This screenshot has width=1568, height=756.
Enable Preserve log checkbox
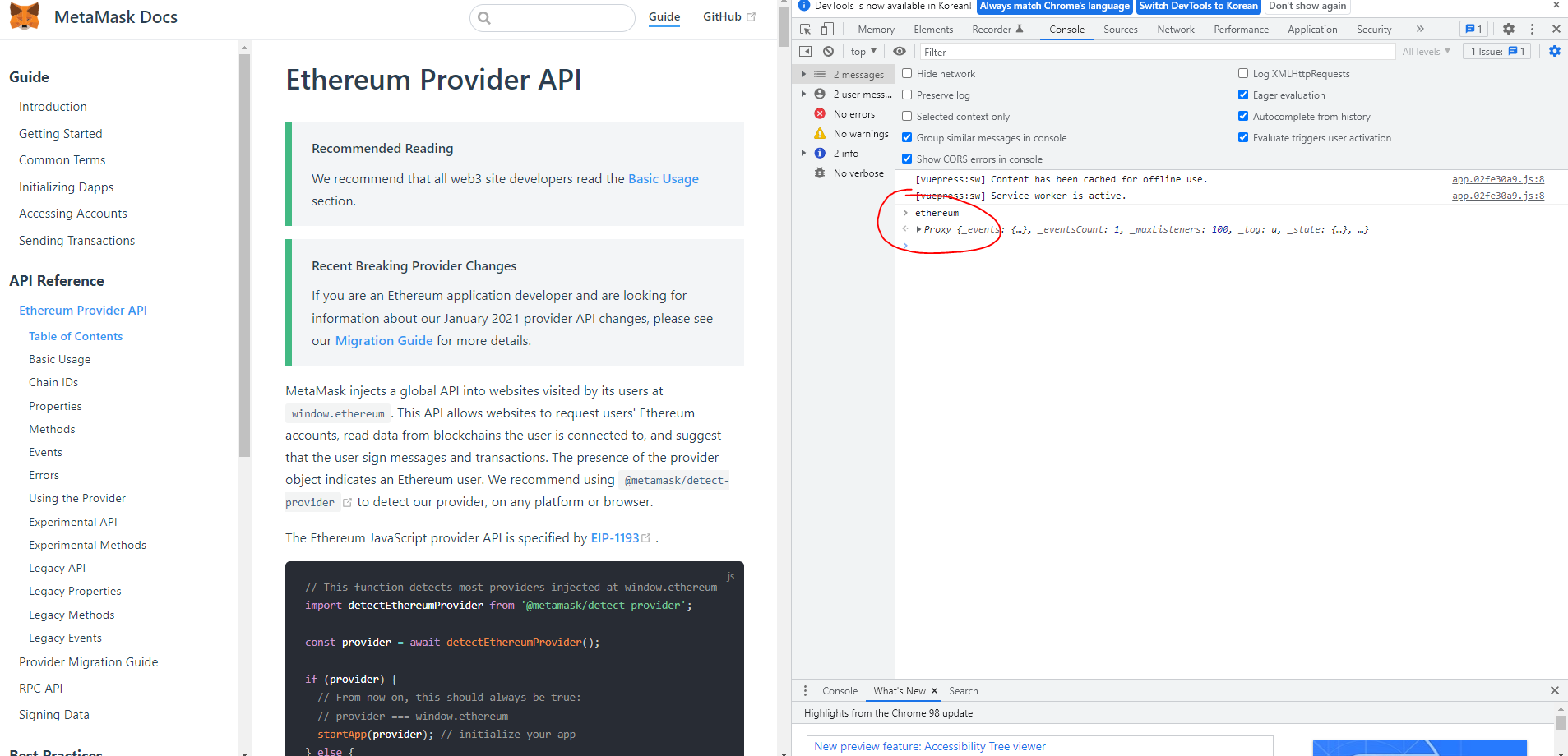[907, 94]
